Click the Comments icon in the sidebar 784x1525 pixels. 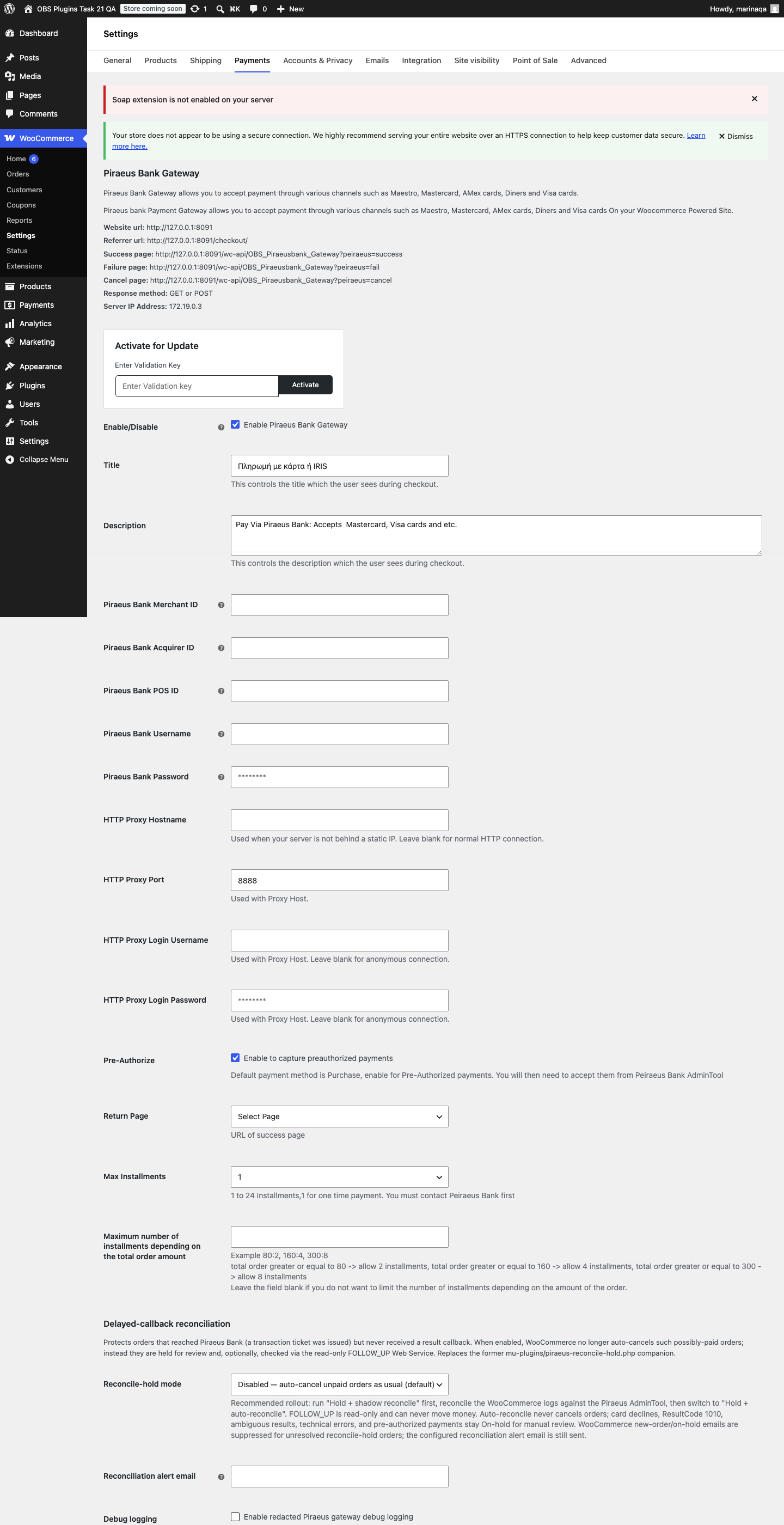[x=9, y=114]
